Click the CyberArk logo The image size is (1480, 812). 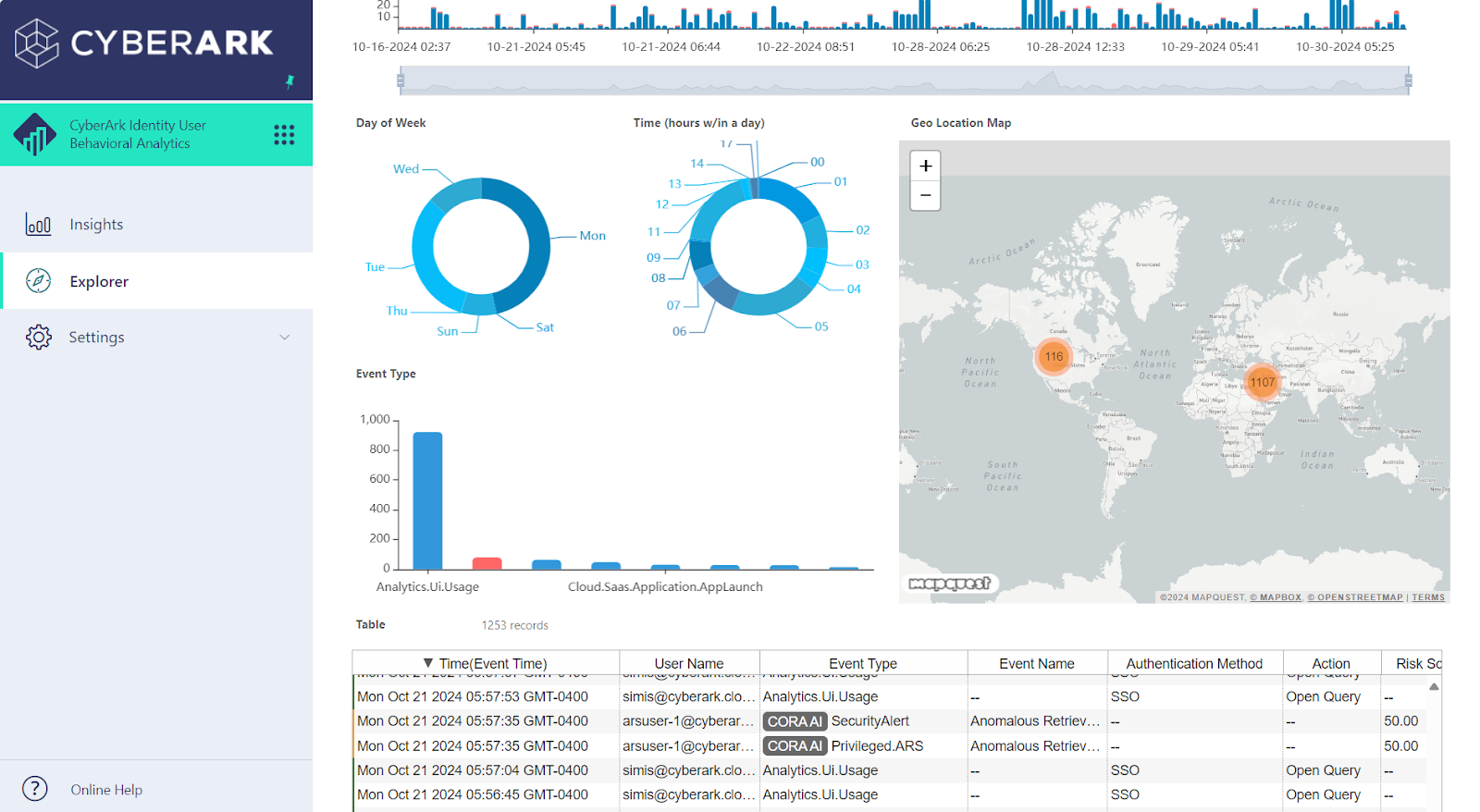coord(143,43)
